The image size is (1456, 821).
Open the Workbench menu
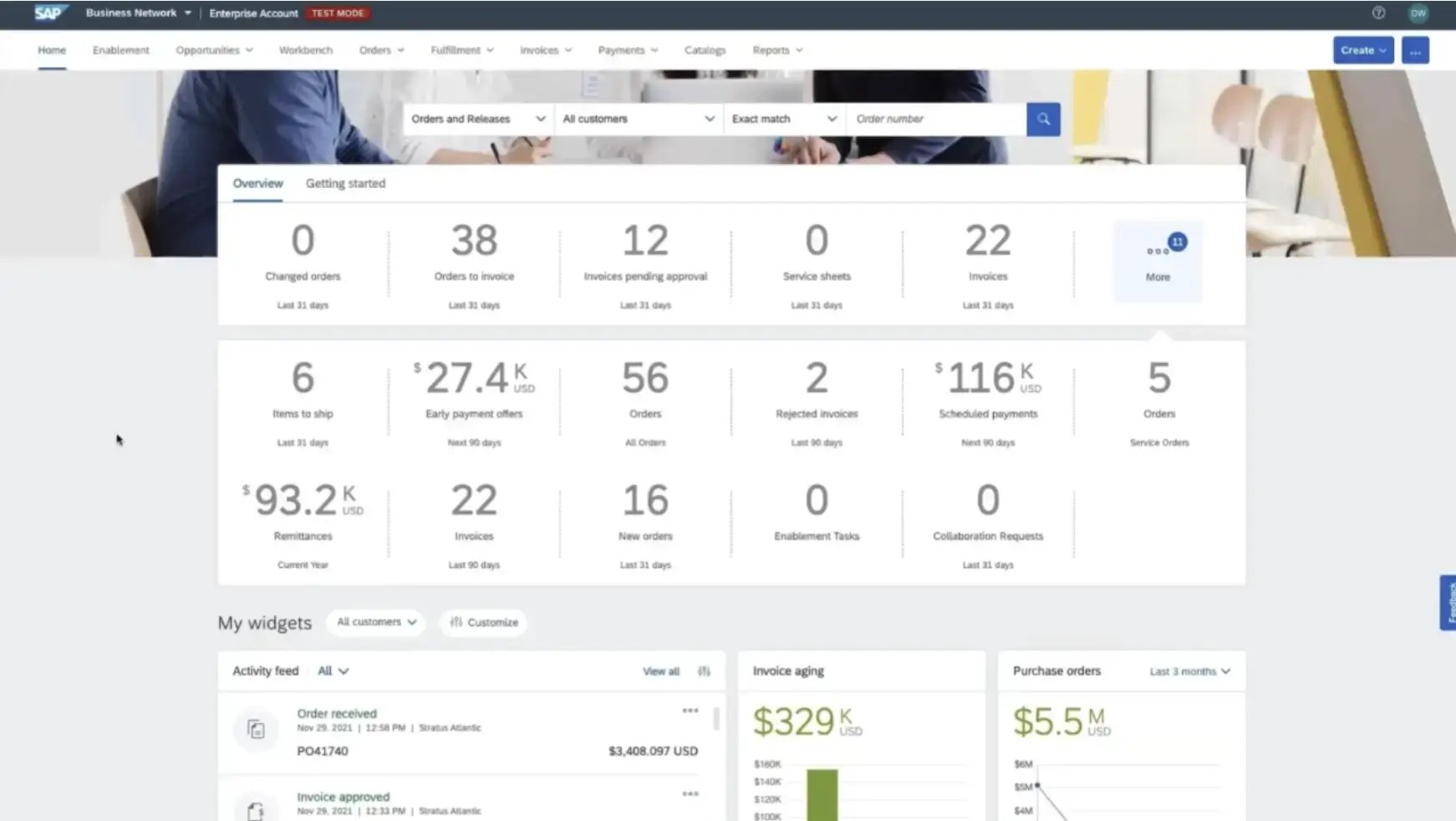pyautogui.click(x=306, y=50)
